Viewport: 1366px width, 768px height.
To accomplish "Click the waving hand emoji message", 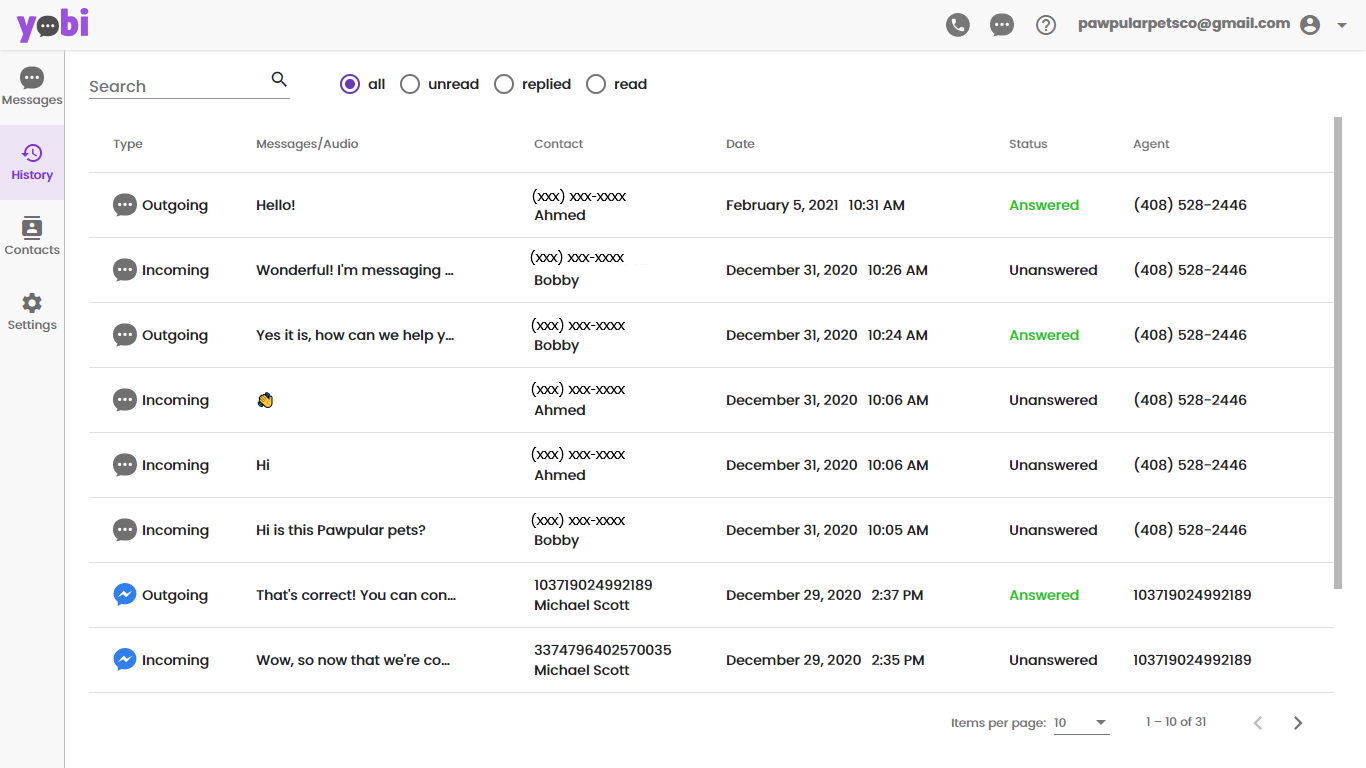I will (265, 400).
